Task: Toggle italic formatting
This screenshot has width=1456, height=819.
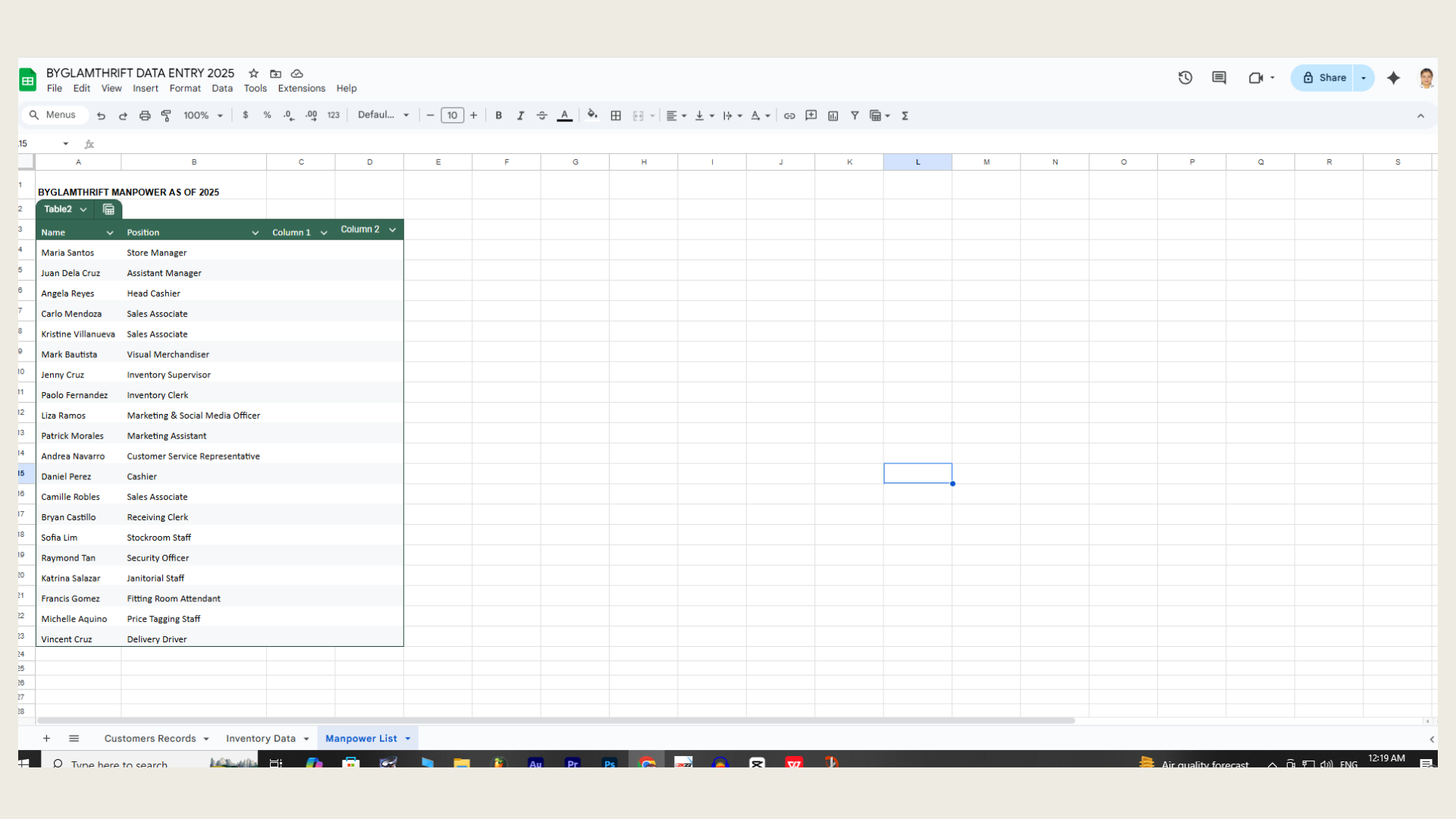Action: click(x=520, y=115)
